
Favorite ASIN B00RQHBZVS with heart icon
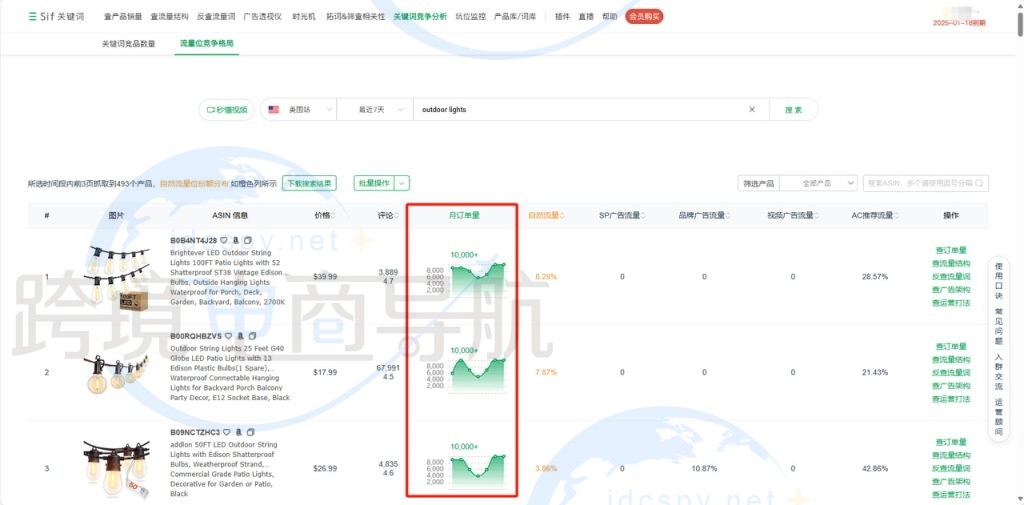[229, 336]
